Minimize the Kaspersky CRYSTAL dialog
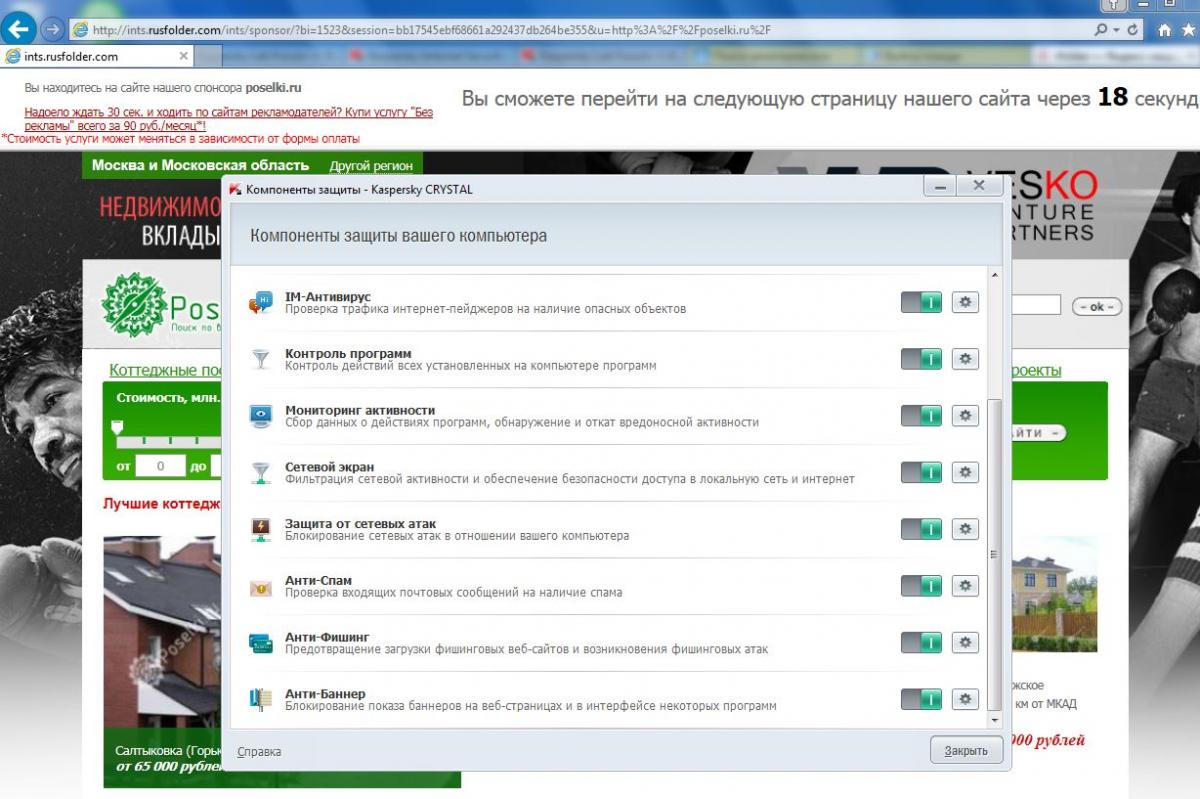 tap(939, 187)
